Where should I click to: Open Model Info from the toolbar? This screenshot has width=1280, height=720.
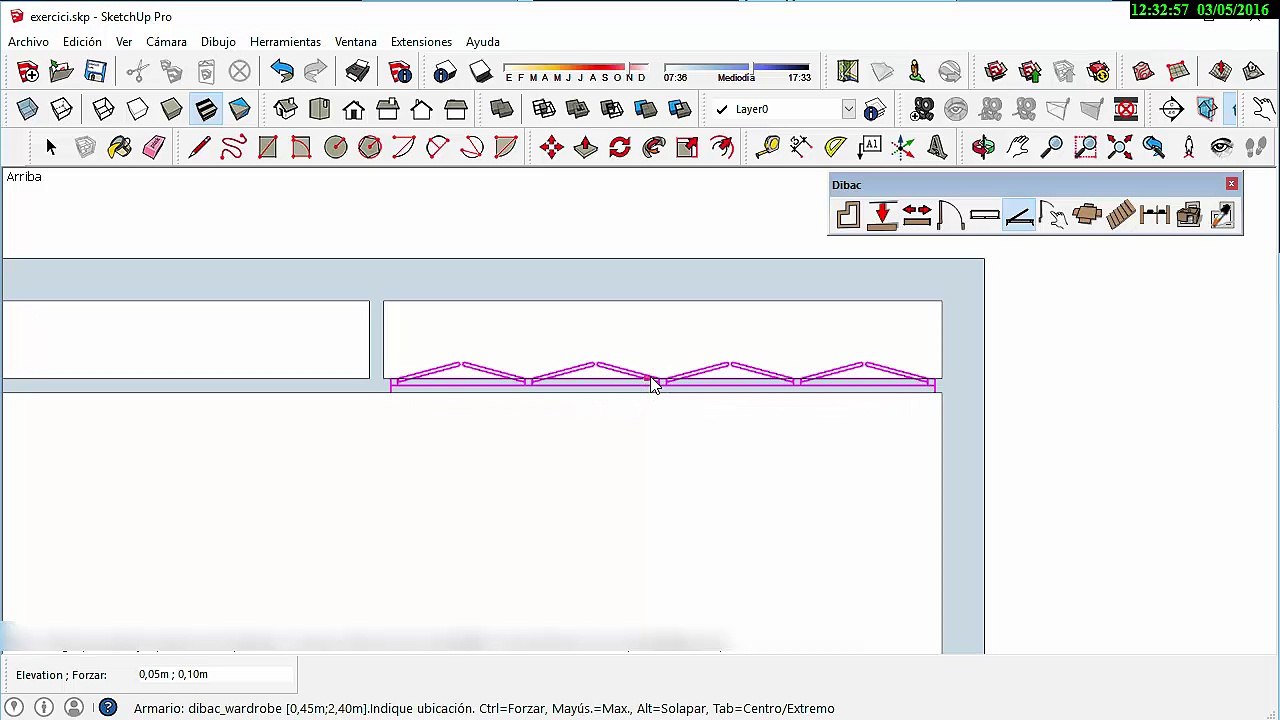(400, 72)
